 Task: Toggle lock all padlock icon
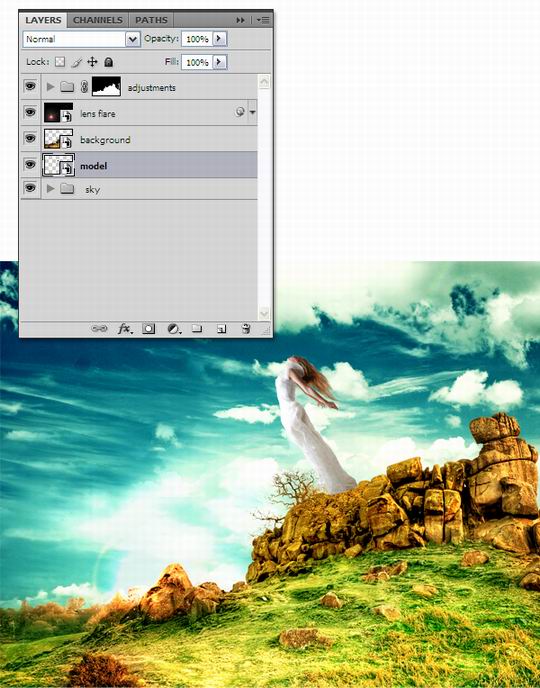click(x=108, y=62)
